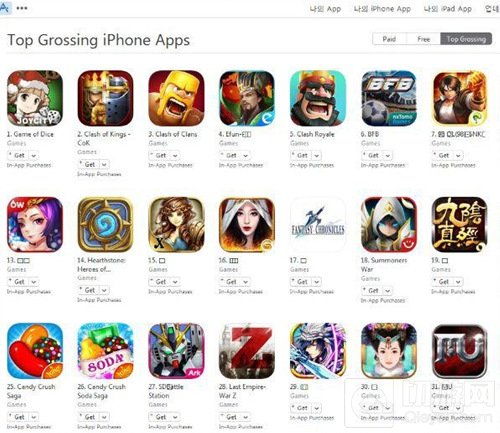Open the Candy Crush Saga app icon
The width and height of the screenshot is (500, 433).
coord(35,351)
